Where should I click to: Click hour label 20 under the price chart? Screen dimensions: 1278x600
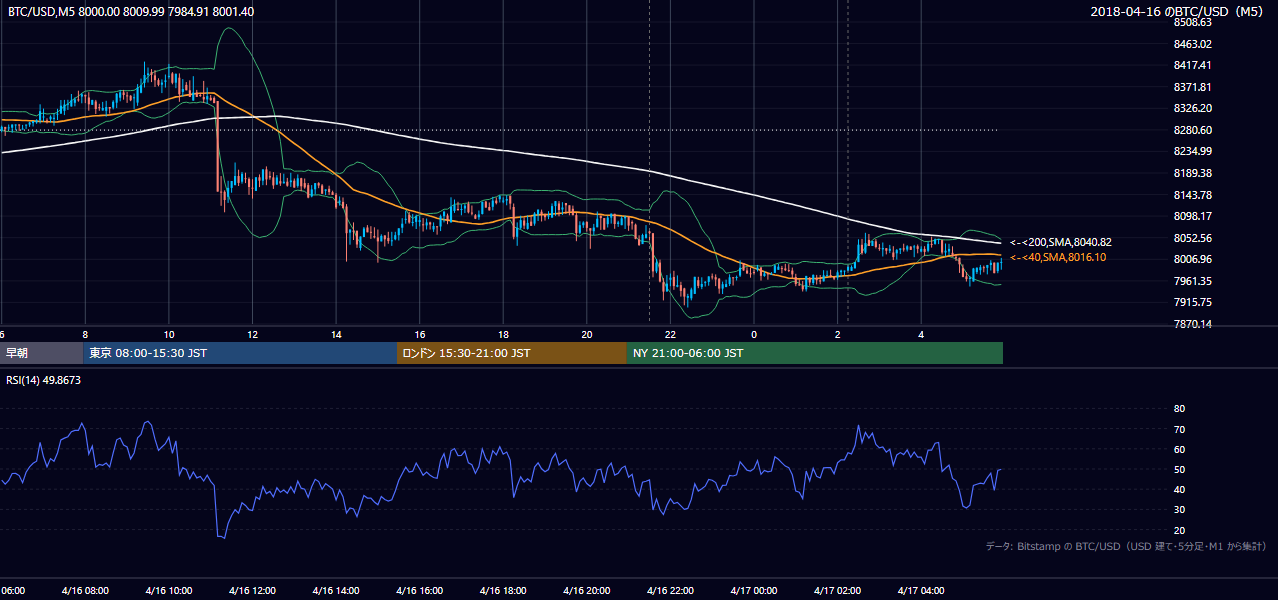pos(587,334)
